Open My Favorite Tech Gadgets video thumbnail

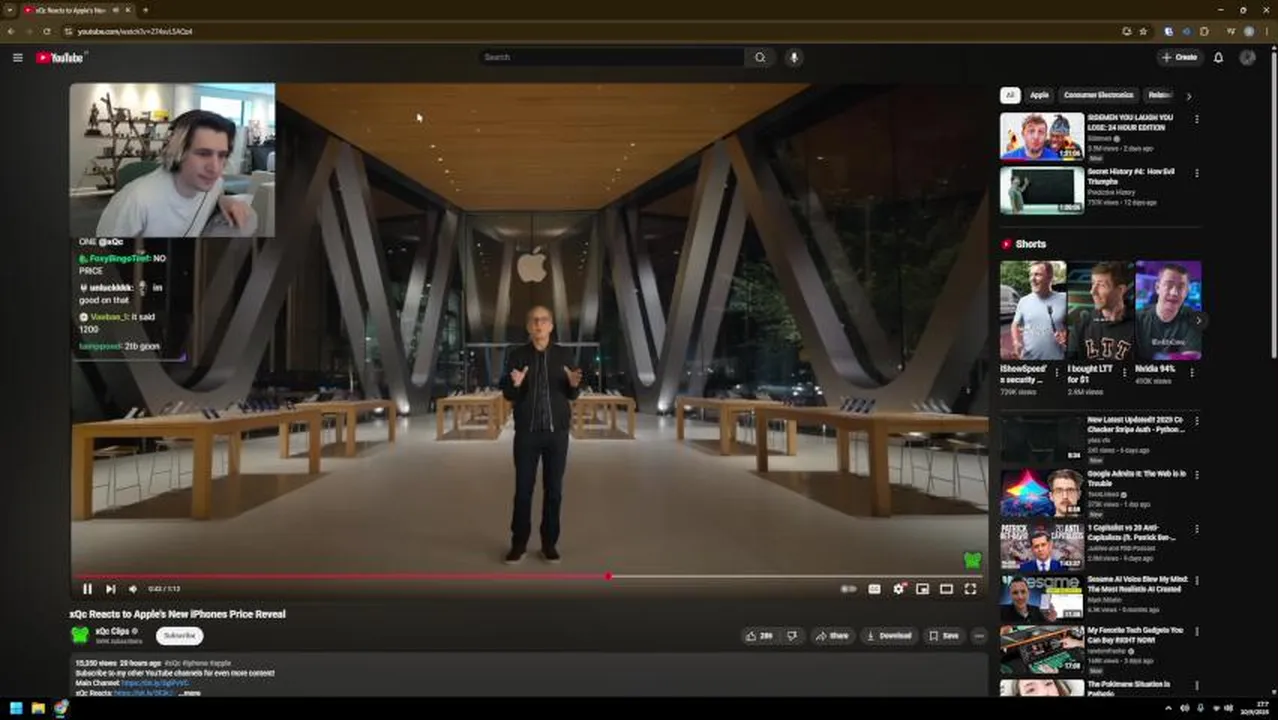pyautogui.click(x=1041, y=650)
